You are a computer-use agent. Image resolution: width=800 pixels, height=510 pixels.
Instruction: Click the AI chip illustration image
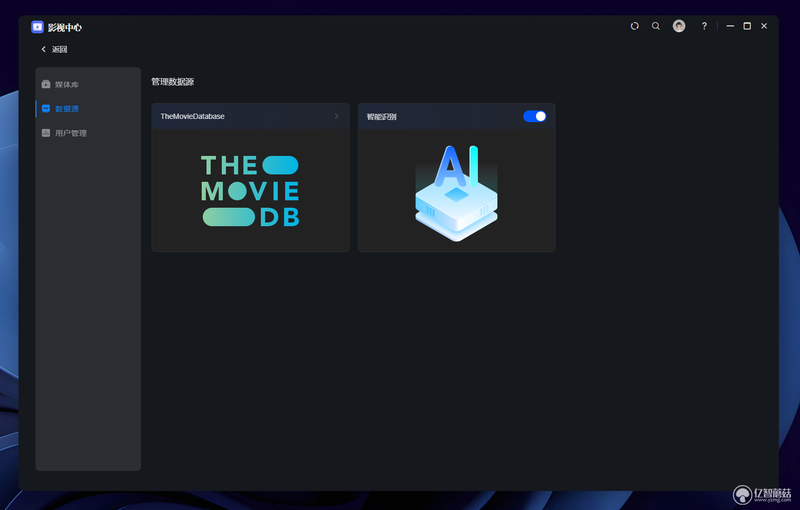click(x=457, y=193)
